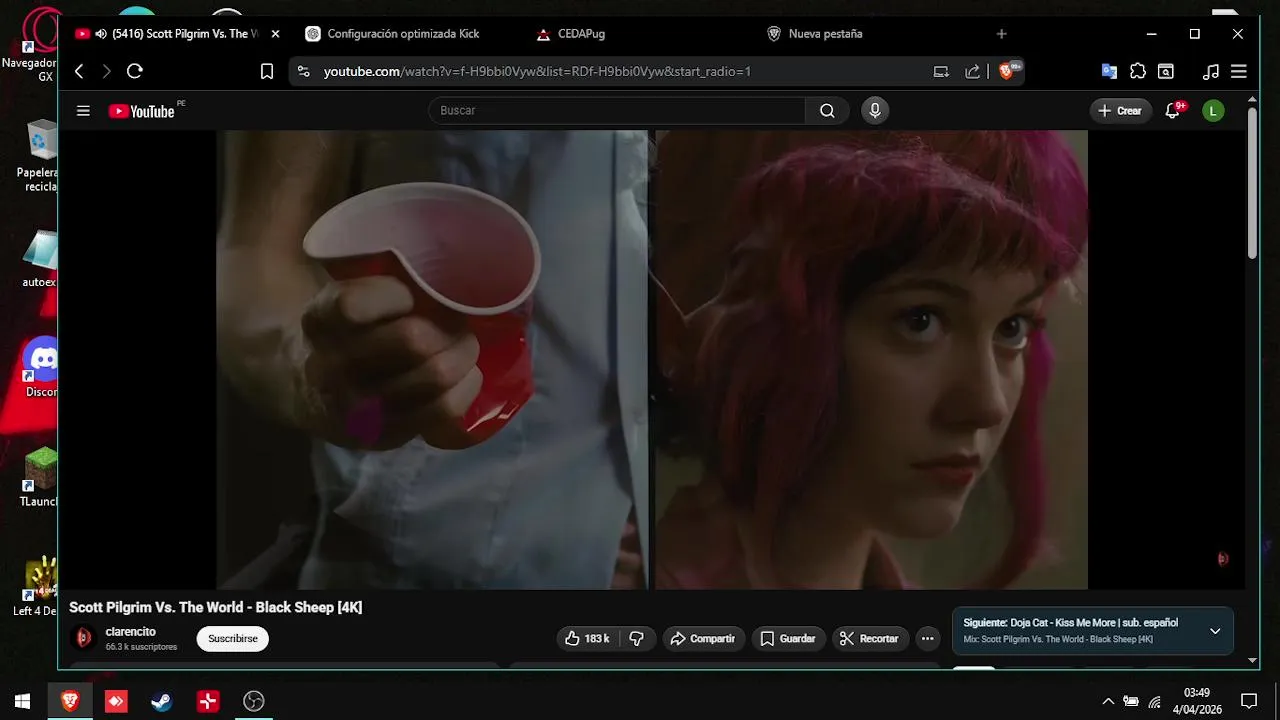
Task: Open the Papelera de reciclaje desktop icon
Action: [x=40, y=157]
